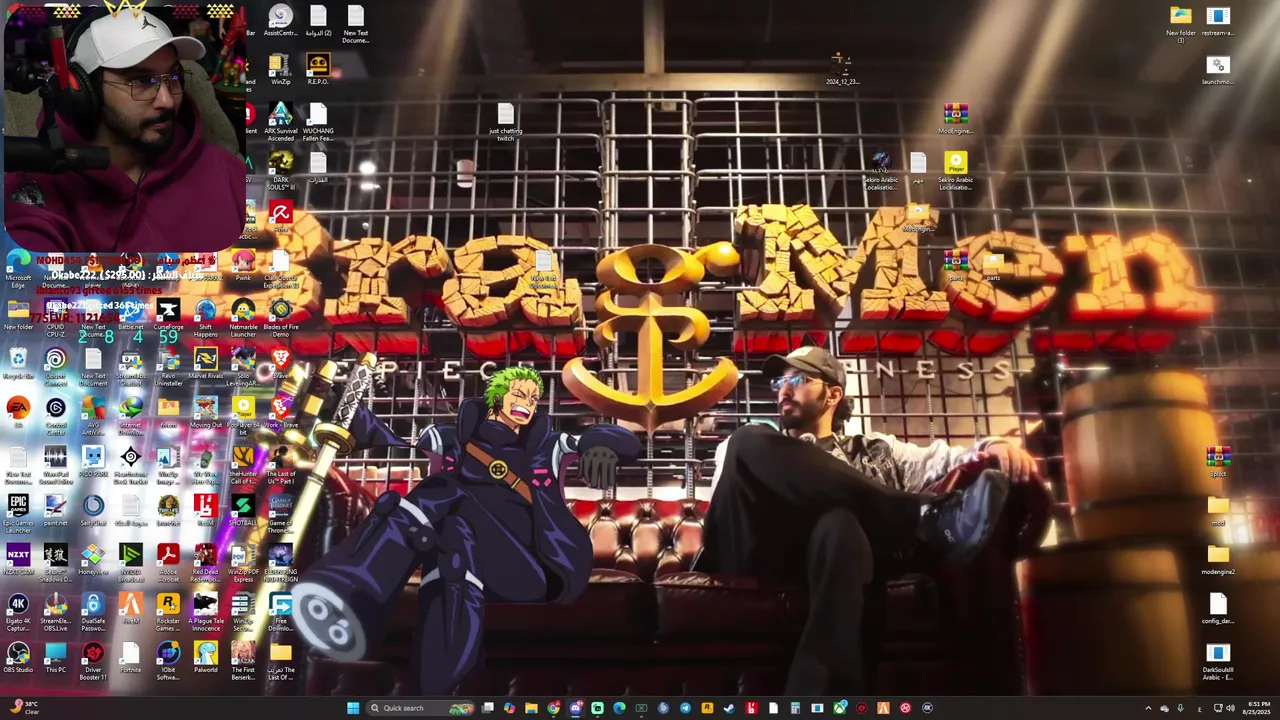
Task: Open WavePad Sound Editor desktop icon
Action: [x=56, y=462]
